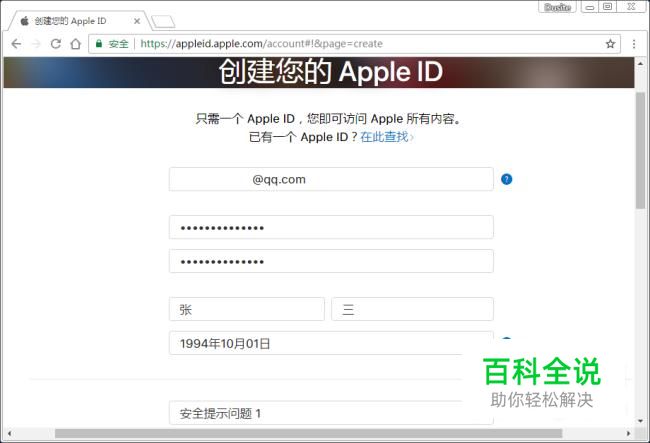Click the grayed forward navigation arrow
Image resolution: width=650 pixels, height=443 pixels.
pos(36,44)
